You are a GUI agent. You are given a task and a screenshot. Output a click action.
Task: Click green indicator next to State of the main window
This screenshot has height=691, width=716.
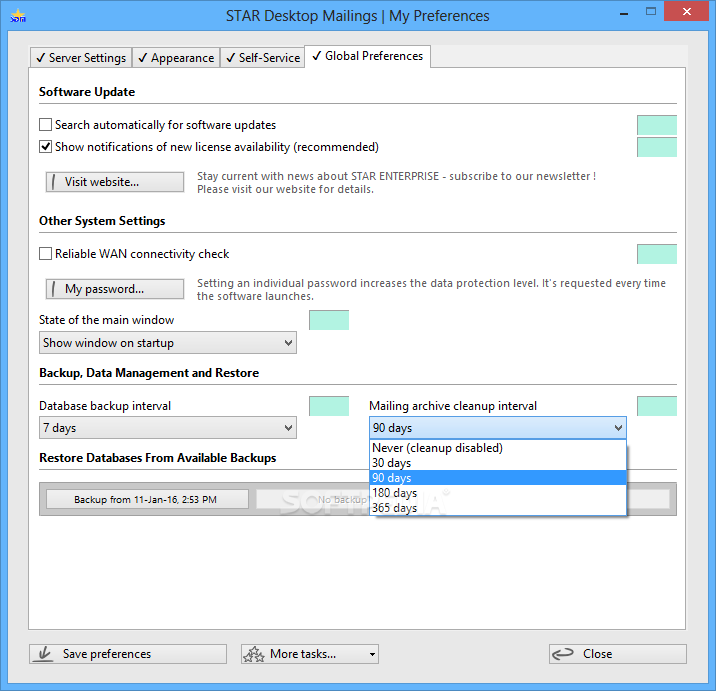(329, 320)
